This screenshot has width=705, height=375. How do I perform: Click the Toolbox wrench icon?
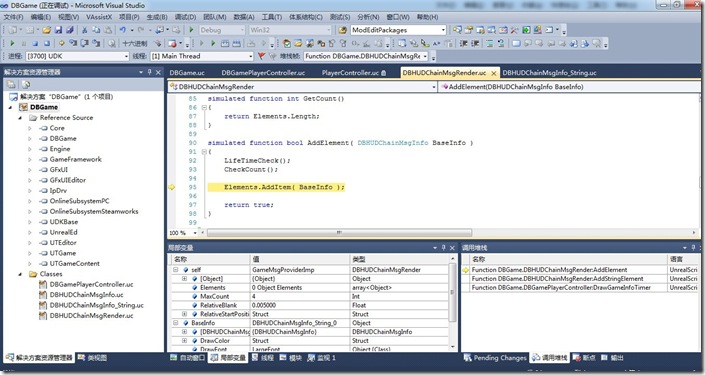point(514,30)
